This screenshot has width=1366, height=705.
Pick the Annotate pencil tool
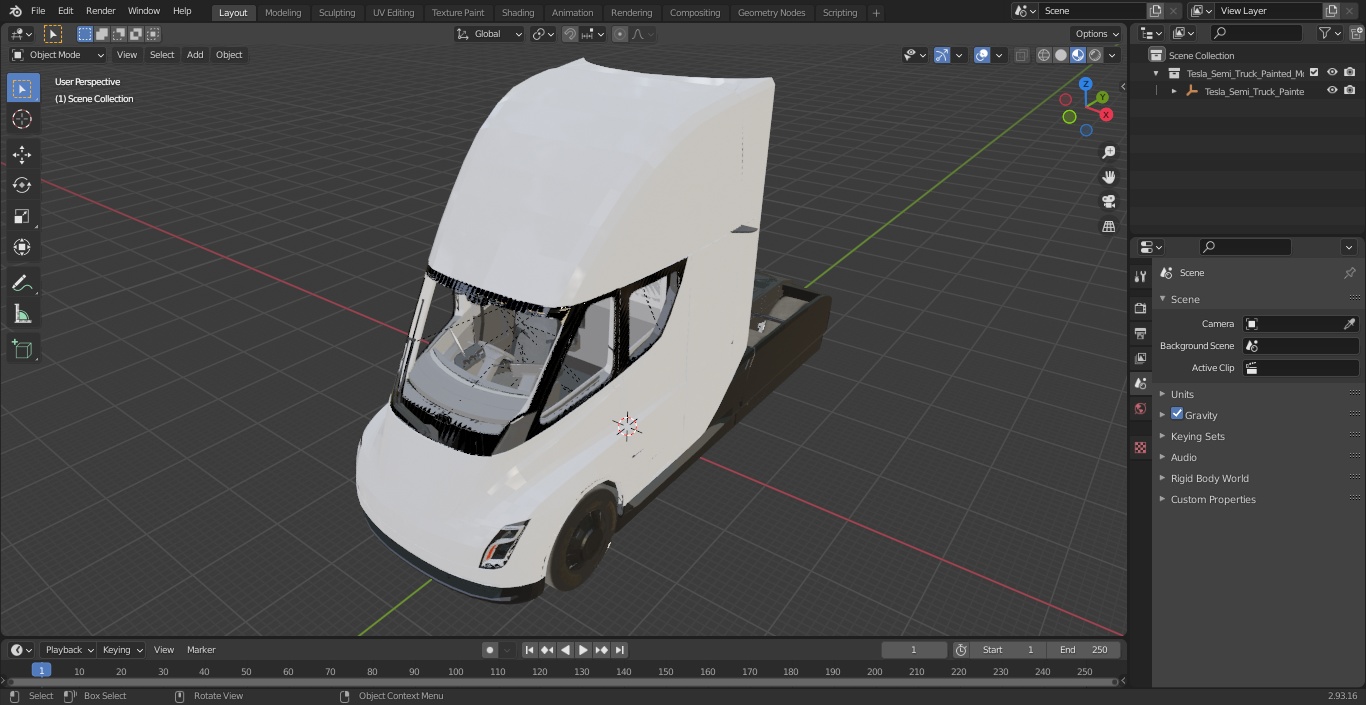coord(22,283)
